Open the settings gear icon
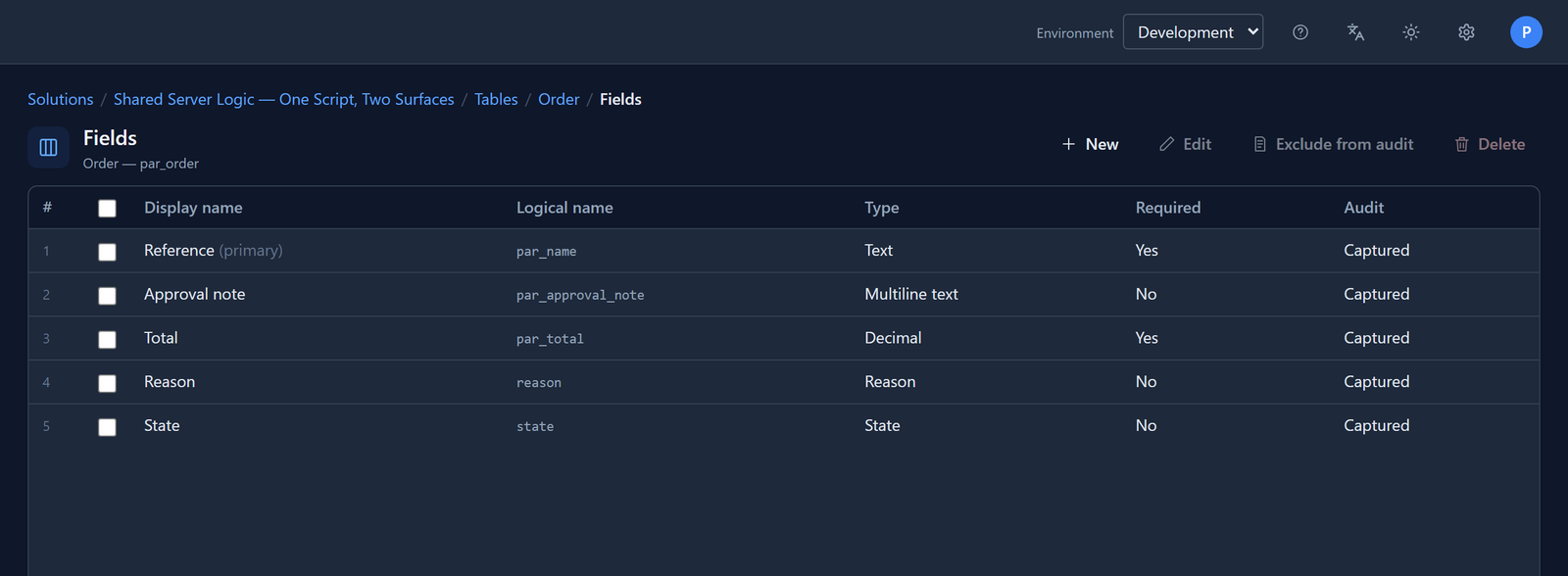Image resolution: width=1568 pixels, height=576 pixels. (1466, 32)
